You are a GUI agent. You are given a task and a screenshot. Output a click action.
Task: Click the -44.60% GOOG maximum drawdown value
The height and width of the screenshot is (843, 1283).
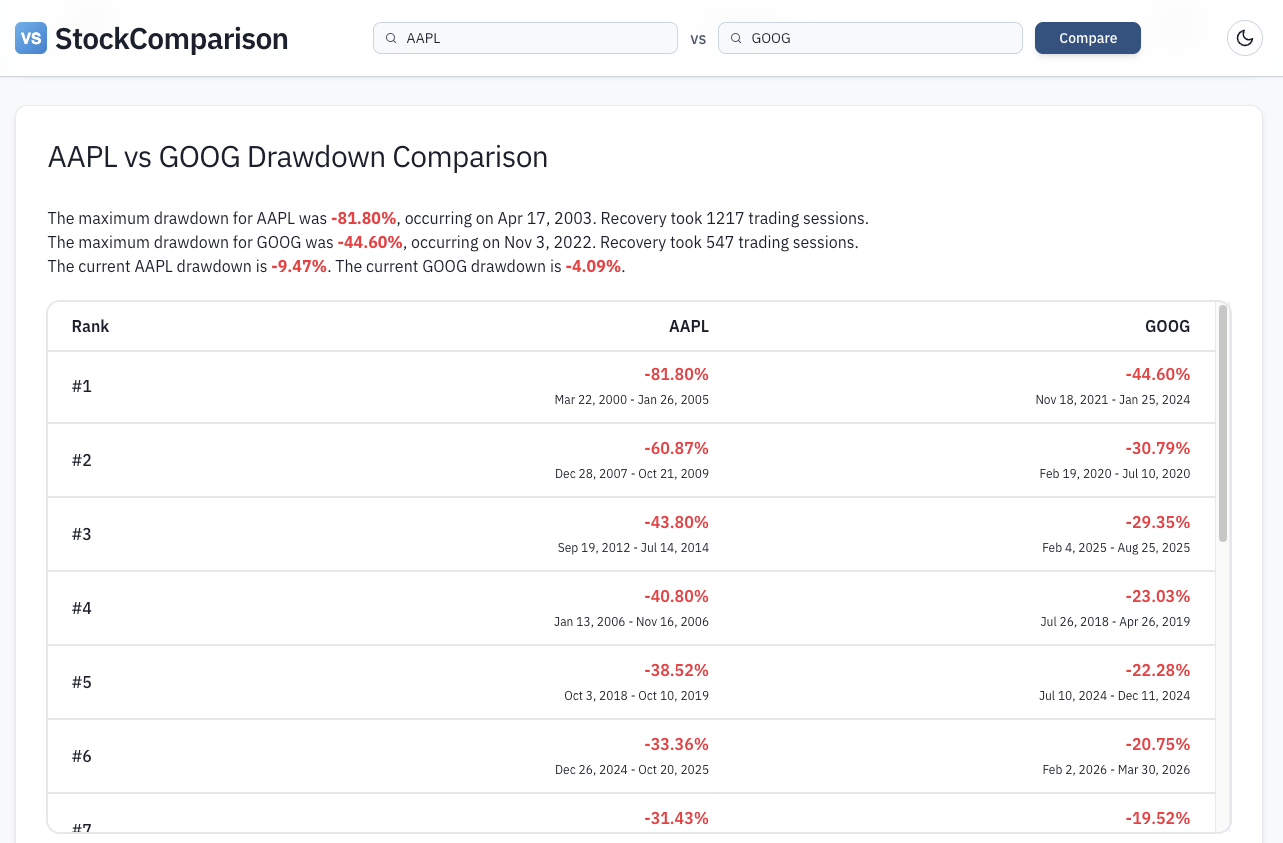click(x=370, y=242)
